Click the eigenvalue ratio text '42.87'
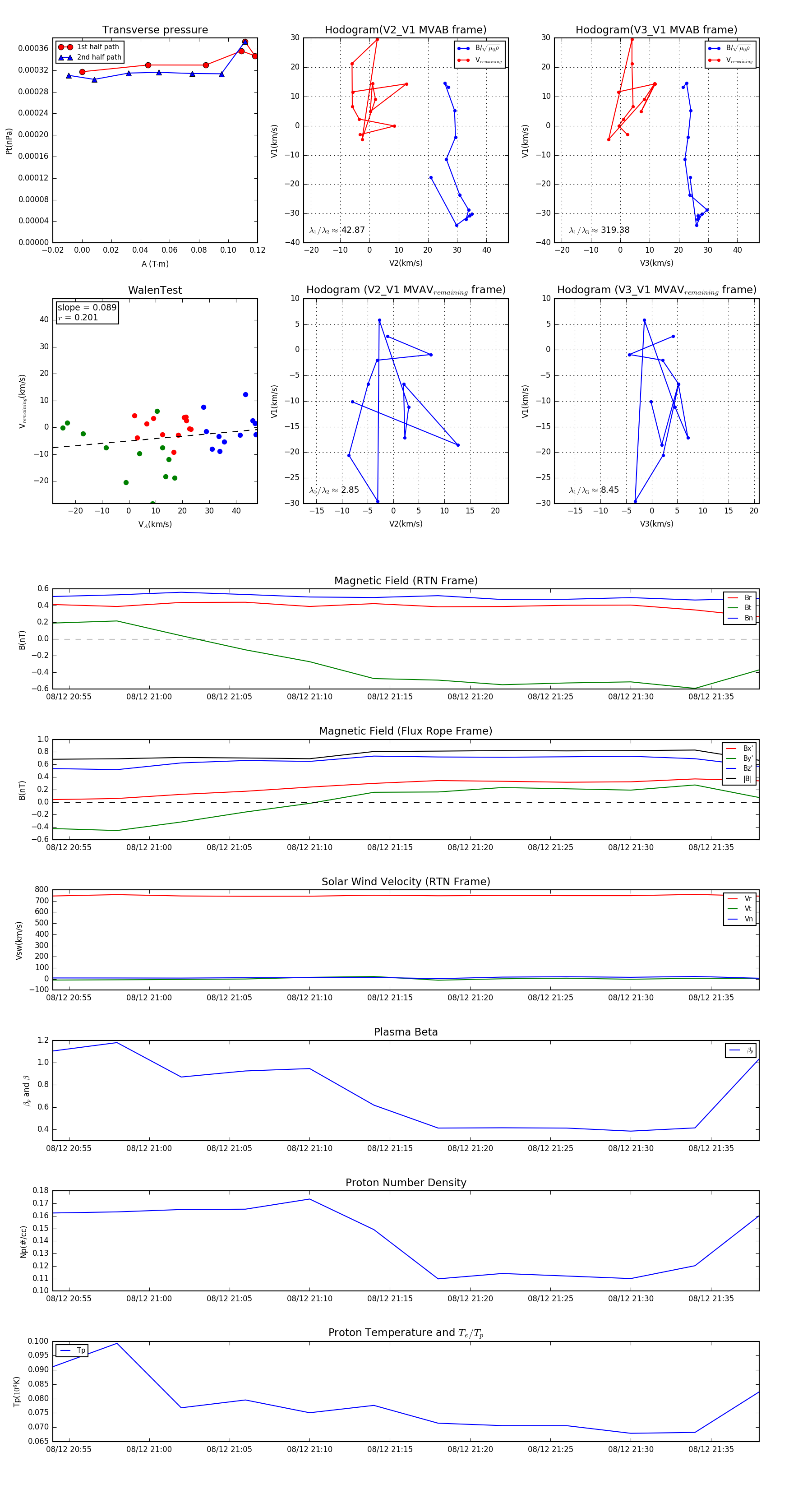The width and height of the screenshot is (812, 1489). pyautogui.click(x=352, y=230)
